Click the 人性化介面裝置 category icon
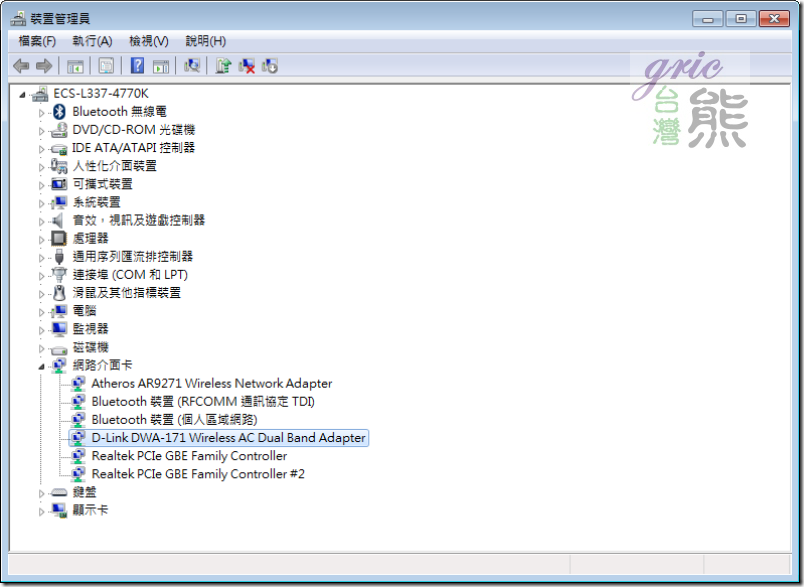Image resolution: width=804 pixels, height=587 pixels. coord(59,166)
